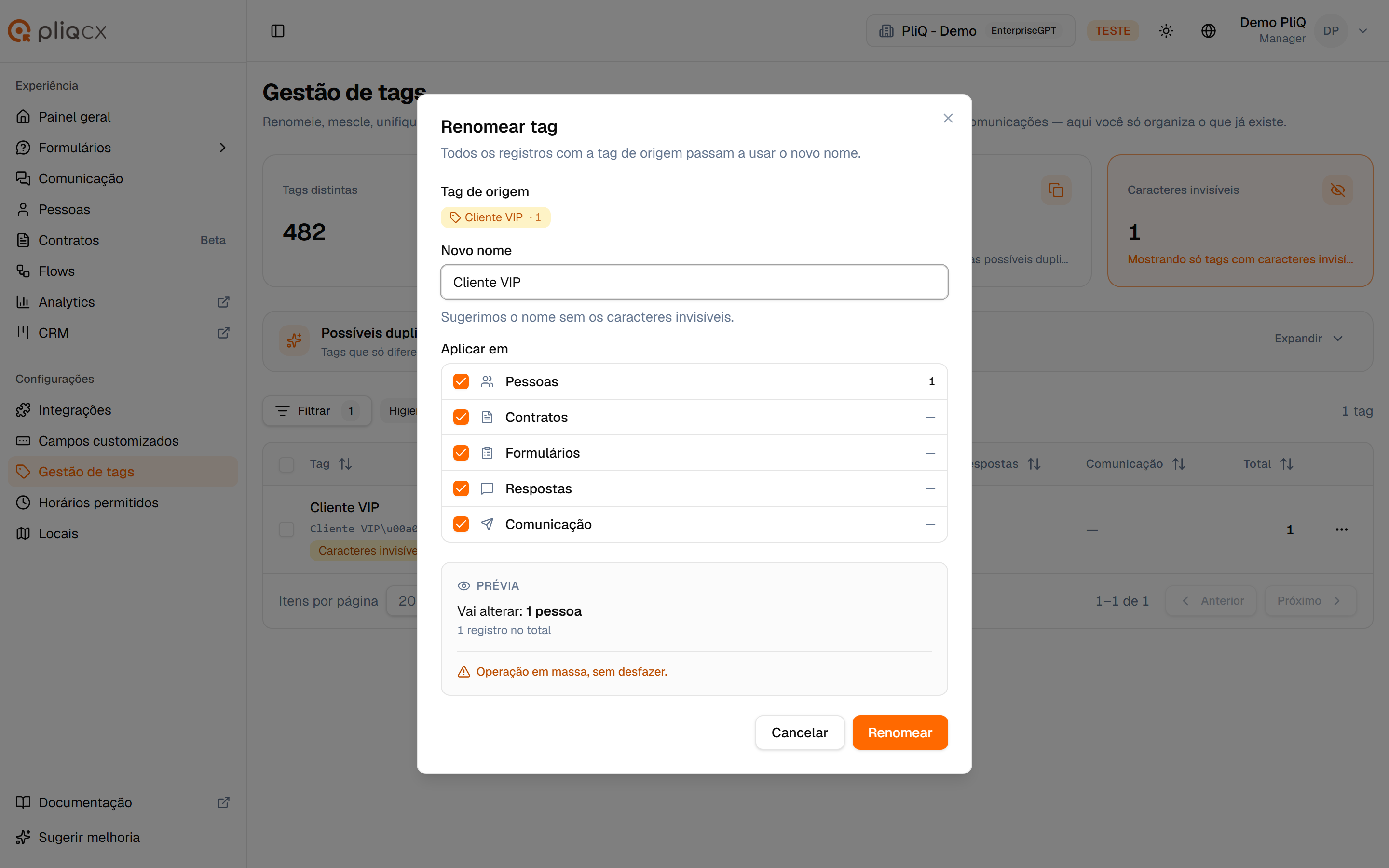Click the Cancelar button

point(800,732)
